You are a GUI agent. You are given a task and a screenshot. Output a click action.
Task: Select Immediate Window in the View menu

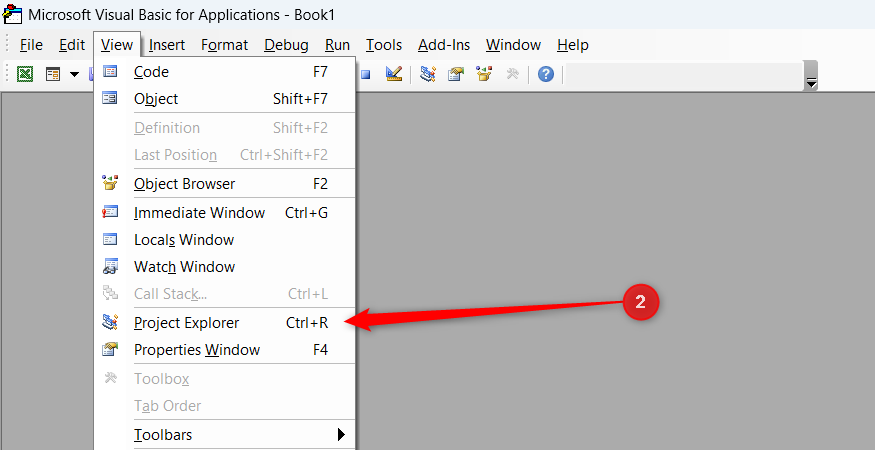pos(225,213)
